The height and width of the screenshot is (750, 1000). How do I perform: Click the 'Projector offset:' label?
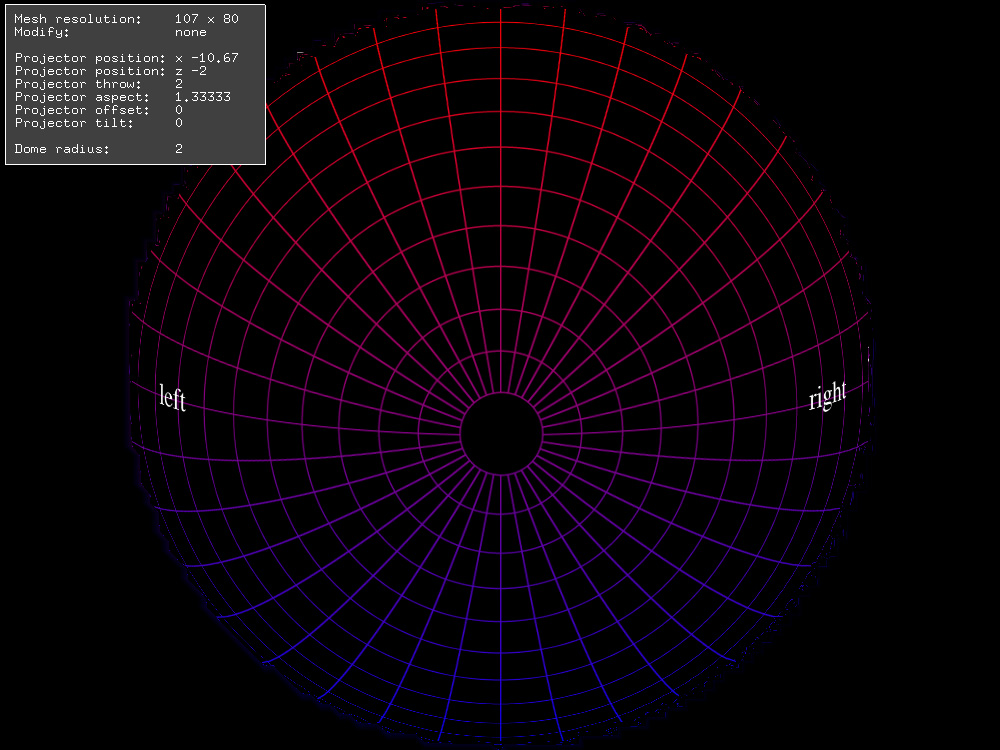82,110
